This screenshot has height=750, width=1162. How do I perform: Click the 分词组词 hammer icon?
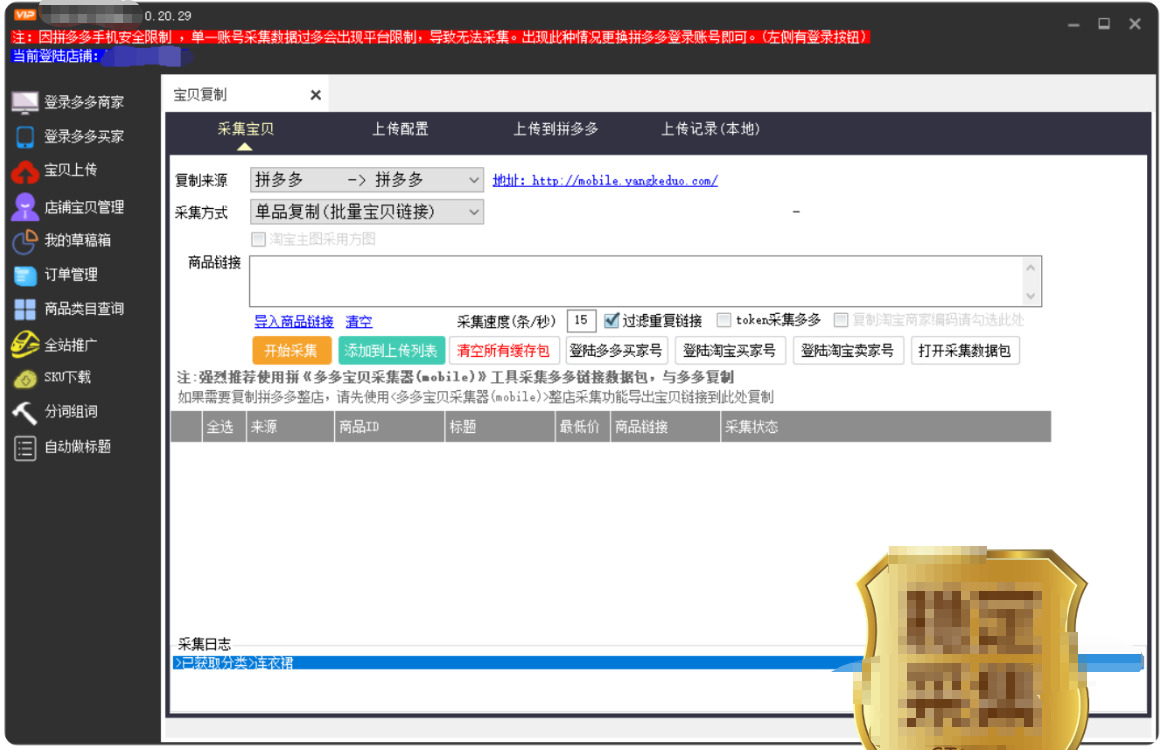pos(25,412)
